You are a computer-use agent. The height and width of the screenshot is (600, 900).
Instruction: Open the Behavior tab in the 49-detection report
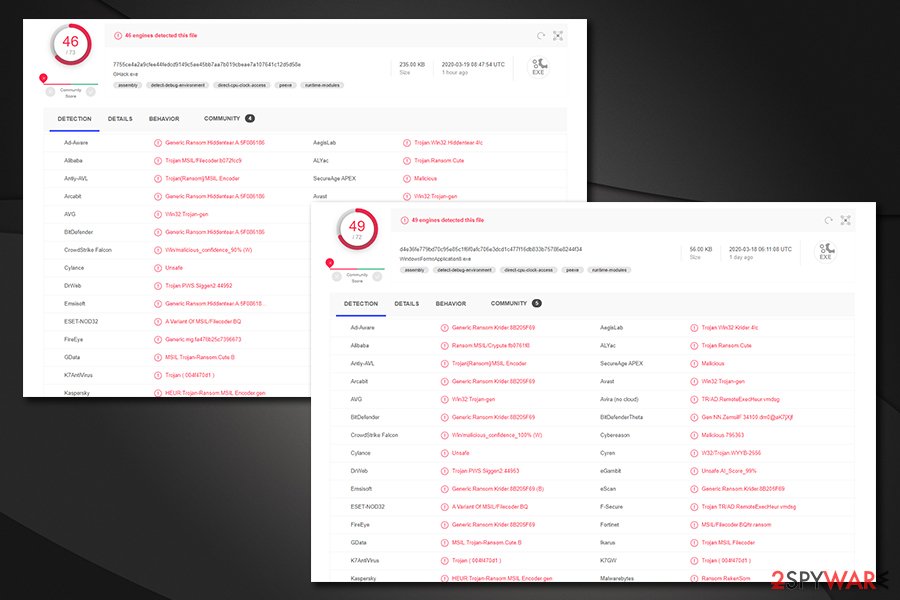tap(451, 304)
